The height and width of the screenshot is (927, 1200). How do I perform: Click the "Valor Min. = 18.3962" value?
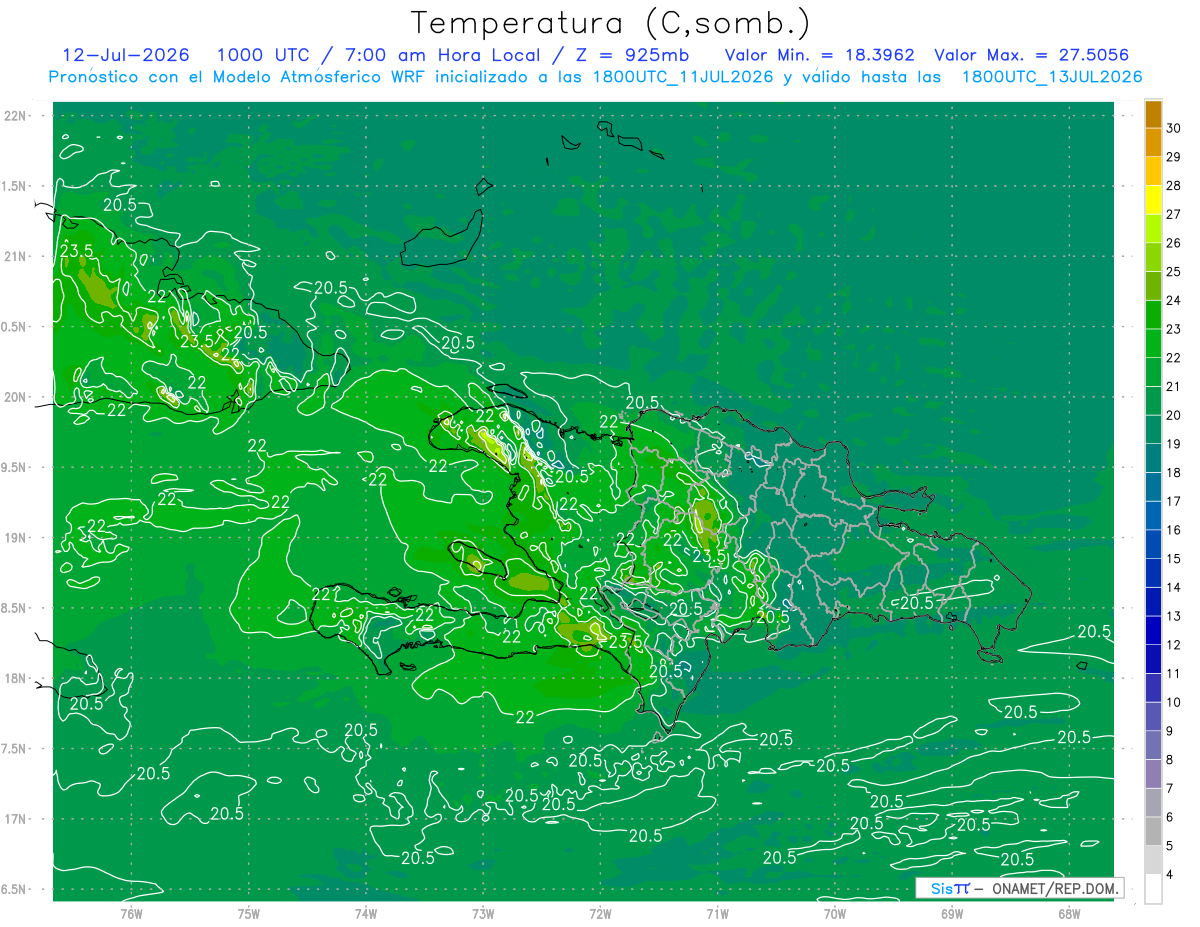click(818, 55)
